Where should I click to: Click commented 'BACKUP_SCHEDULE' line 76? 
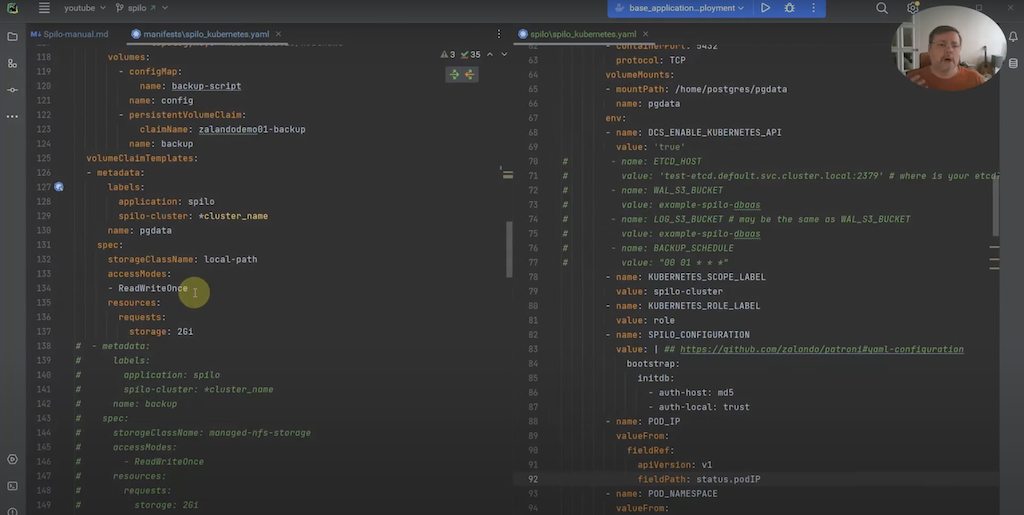pos(694,248)
